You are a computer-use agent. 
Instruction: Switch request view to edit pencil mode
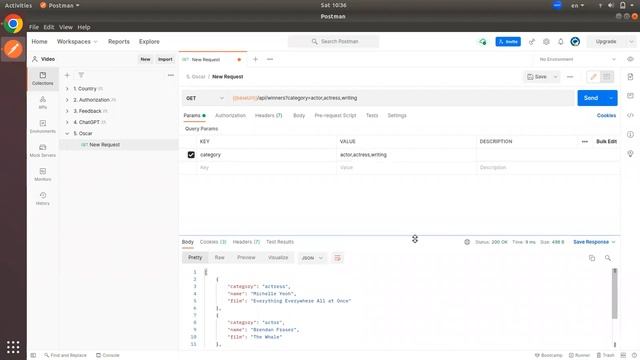tap(593, 77)
